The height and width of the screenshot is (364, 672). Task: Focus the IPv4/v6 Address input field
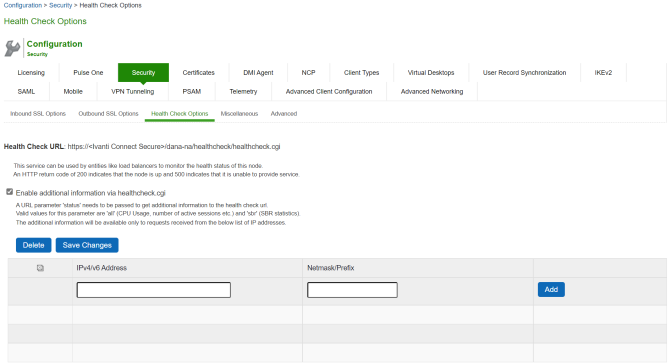[x=153, y=290]
